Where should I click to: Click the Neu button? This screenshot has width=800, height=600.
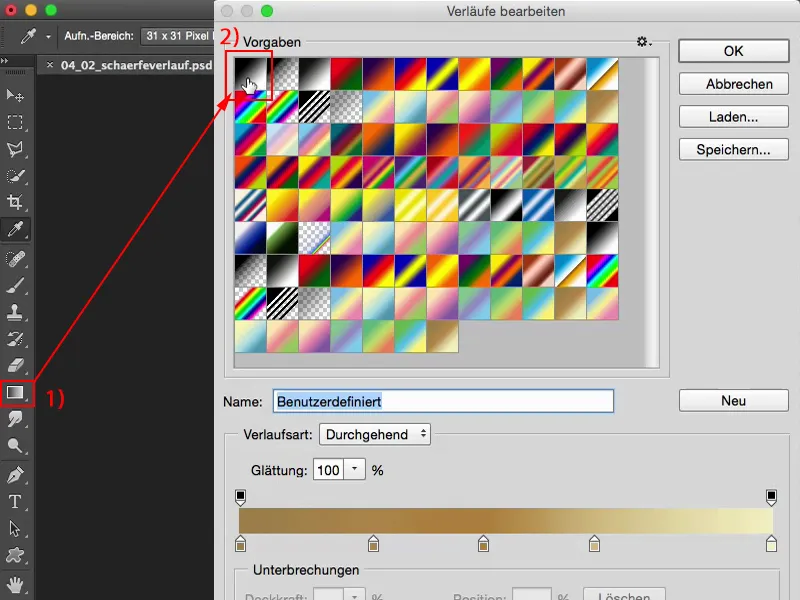(734, 401)
